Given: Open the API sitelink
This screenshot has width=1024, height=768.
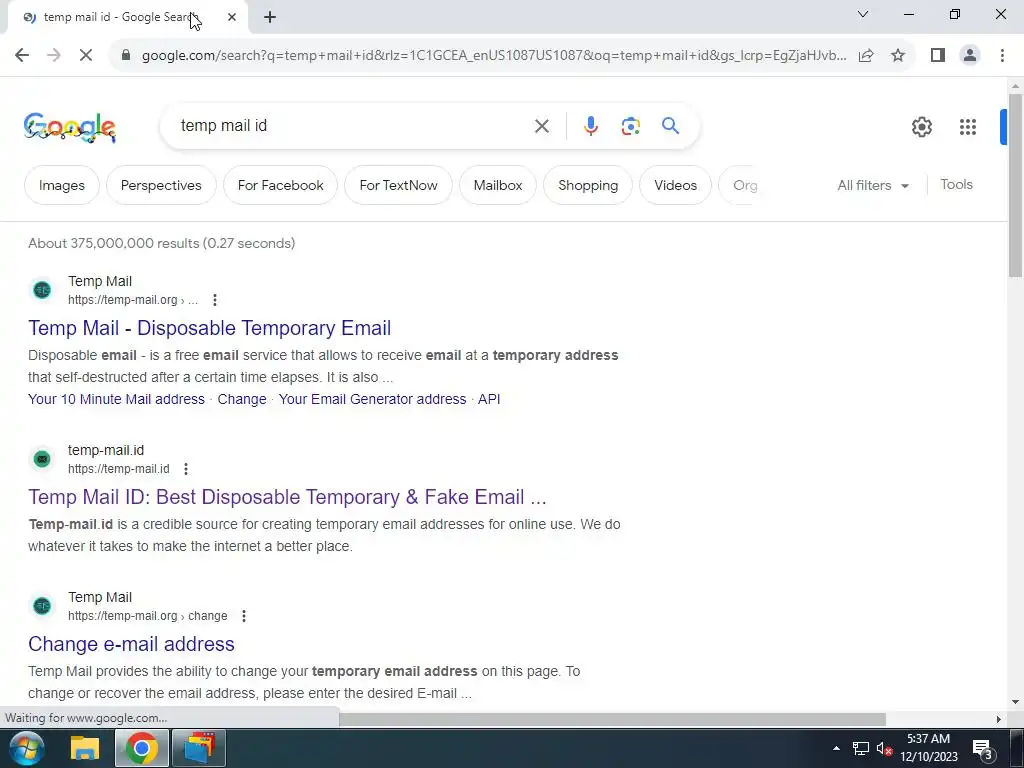Looking at the screenshot, I should tap(489, 399).
